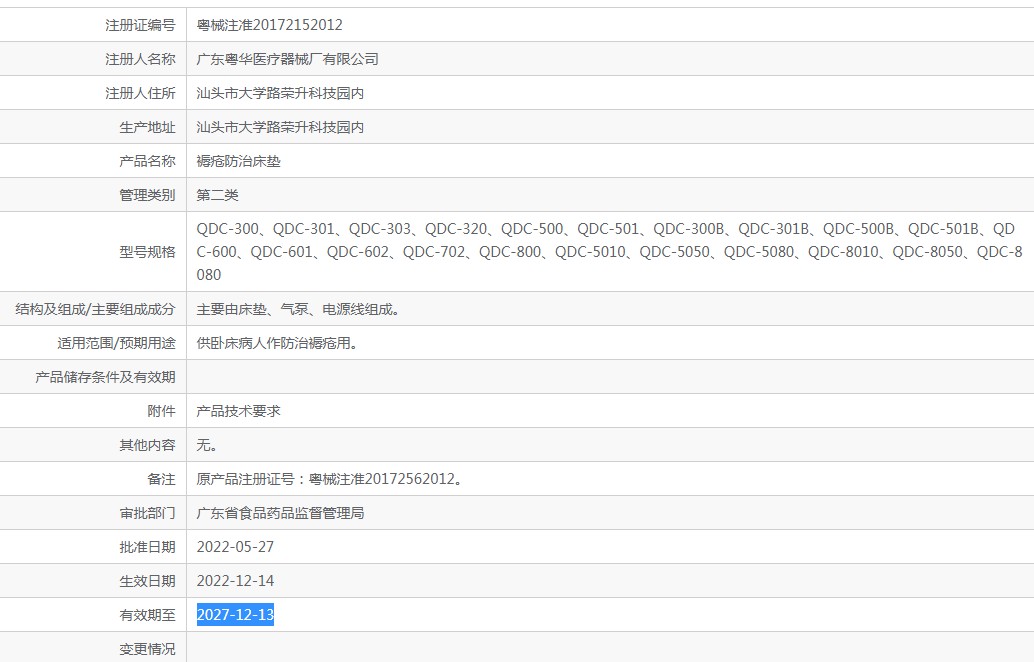Click highlighted expiry date 2027-12-13
Viewport: 1034px width, 662px height.
[x=235, y=615]
